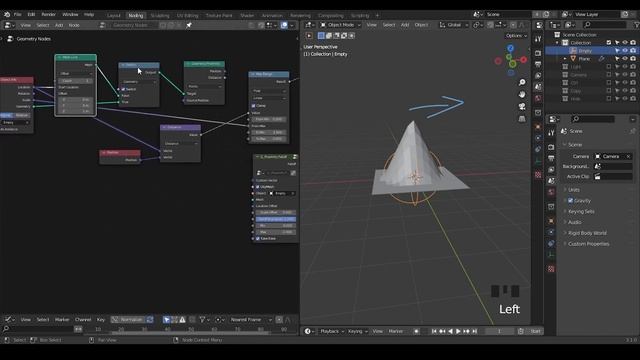
Task: Clear the Camera field with the X button
Action: click(628, 156)
